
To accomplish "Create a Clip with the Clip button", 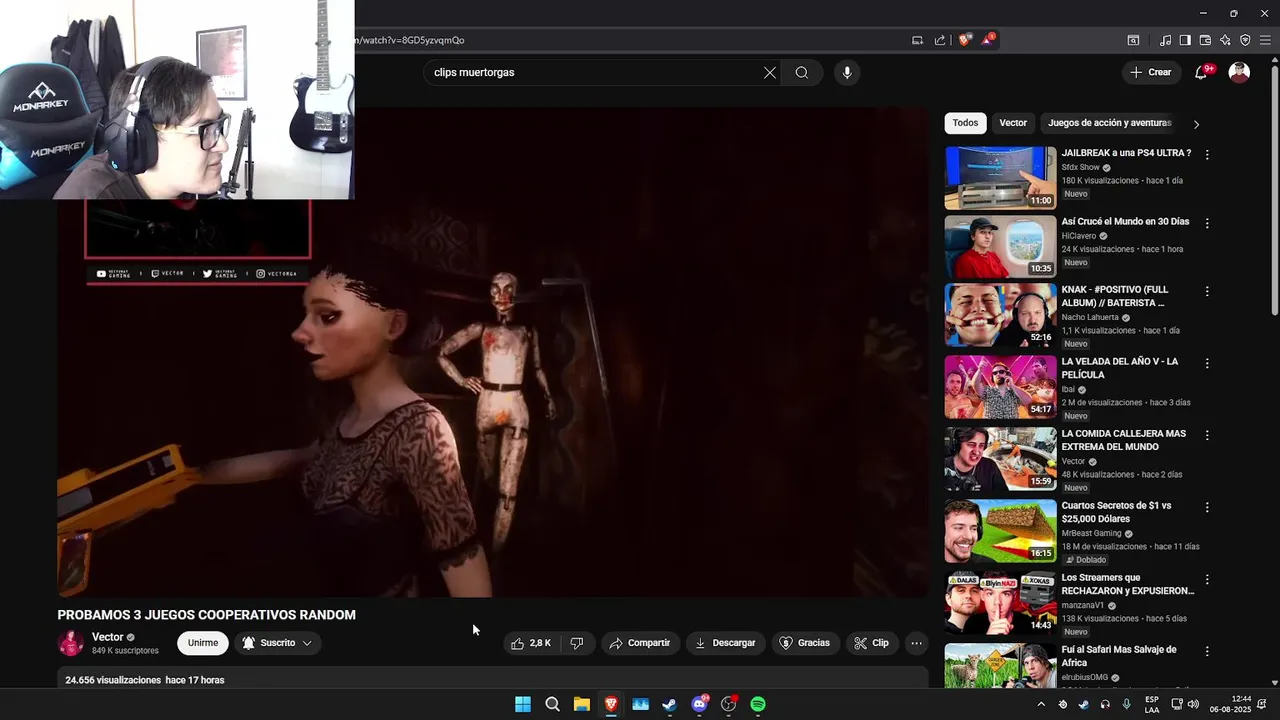I will click(871, 643).
